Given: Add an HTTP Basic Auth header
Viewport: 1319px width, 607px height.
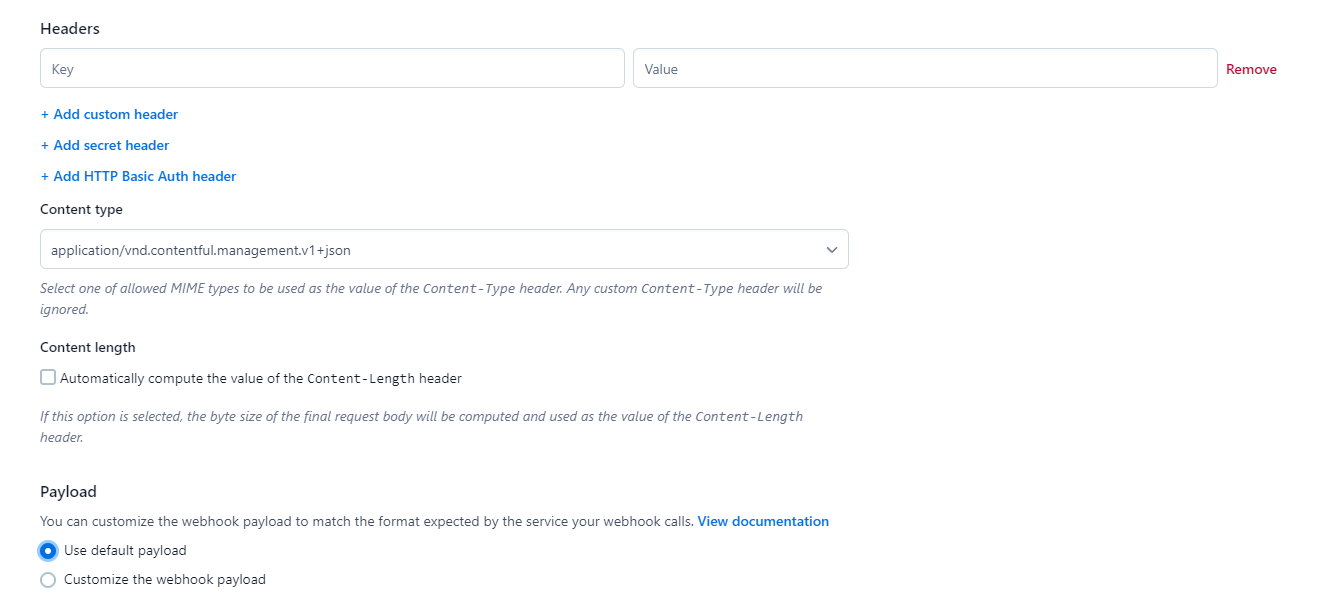Looking at the screenshot, I should coord(138,176).
